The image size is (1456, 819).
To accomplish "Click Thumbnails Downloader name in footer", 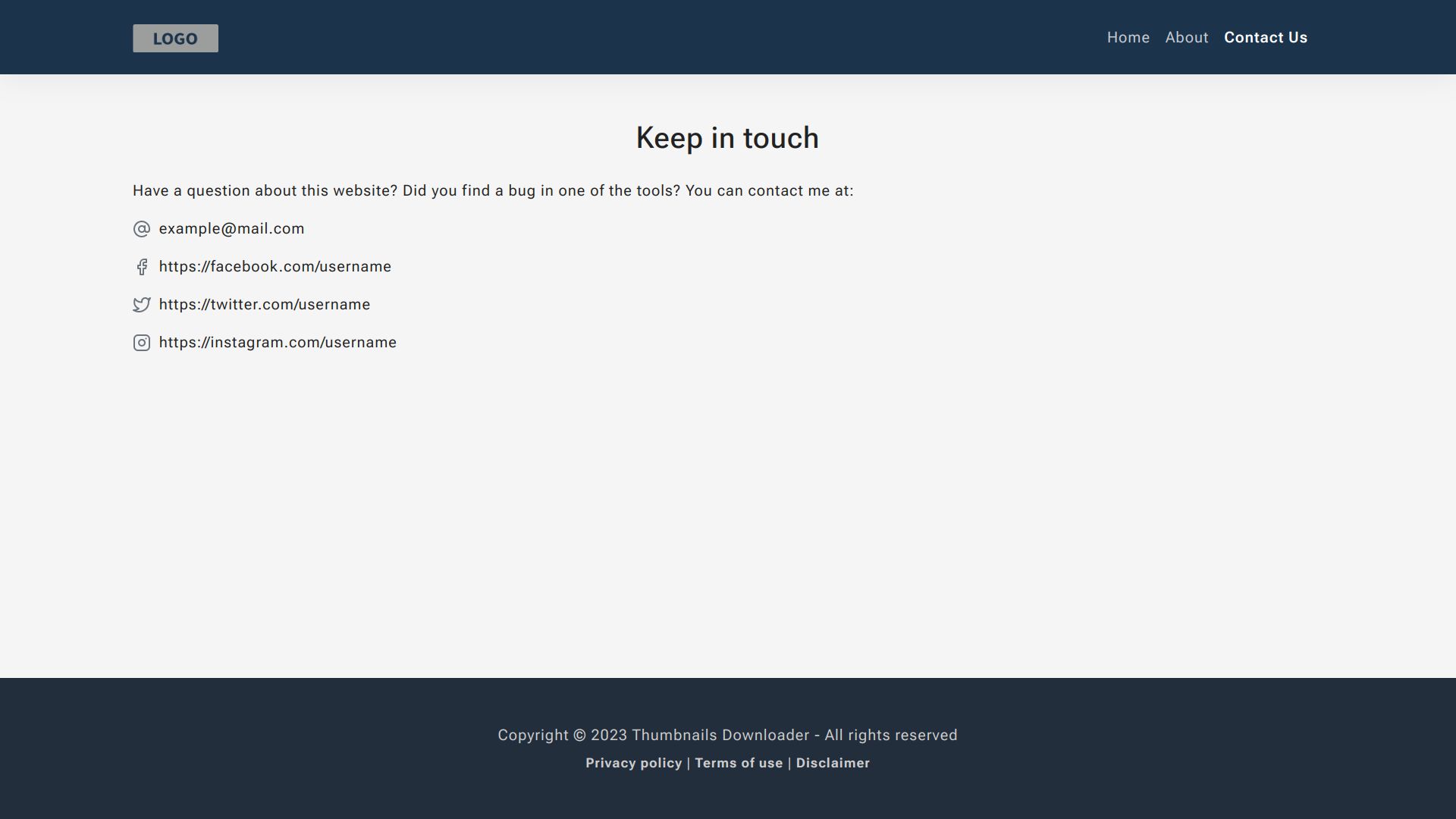I will pos(720,736).
